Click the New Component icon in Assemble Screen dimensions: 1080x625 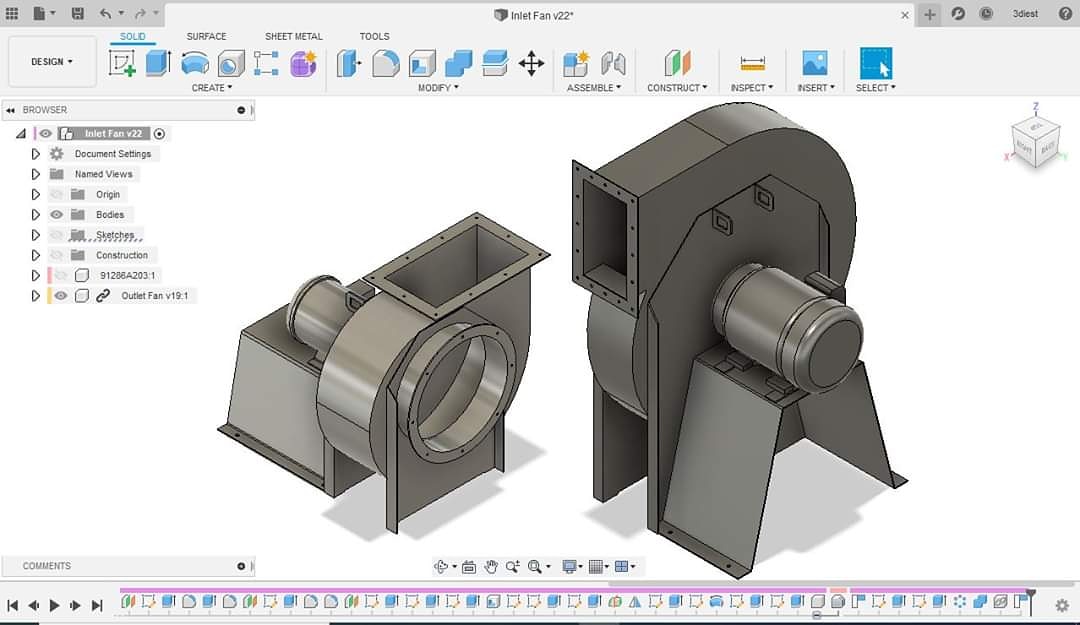pos(575,64)
